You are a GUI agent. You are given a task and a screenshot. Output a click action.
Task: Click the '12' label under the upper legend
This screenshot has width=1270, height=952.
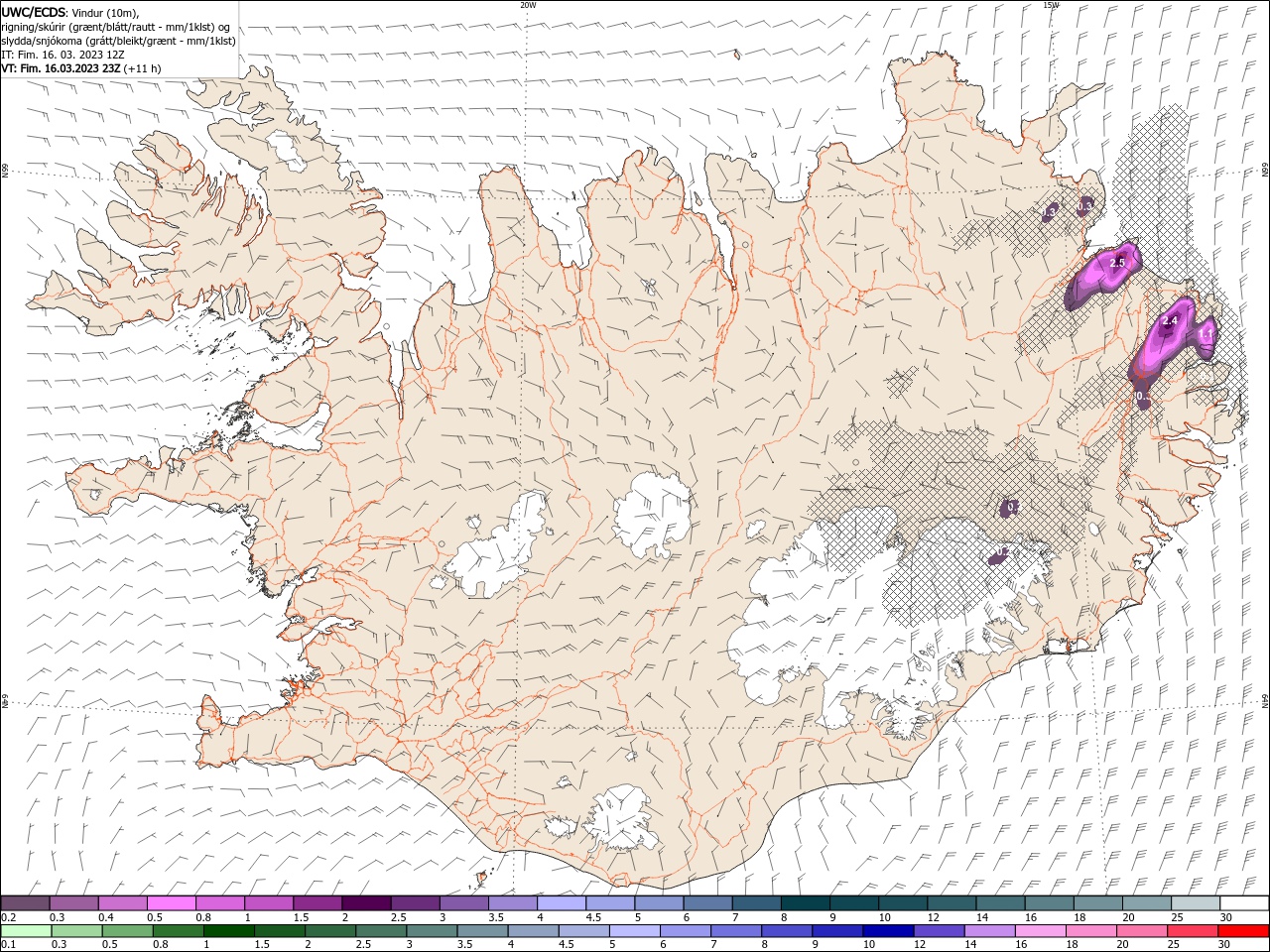[x=933, y=917]
